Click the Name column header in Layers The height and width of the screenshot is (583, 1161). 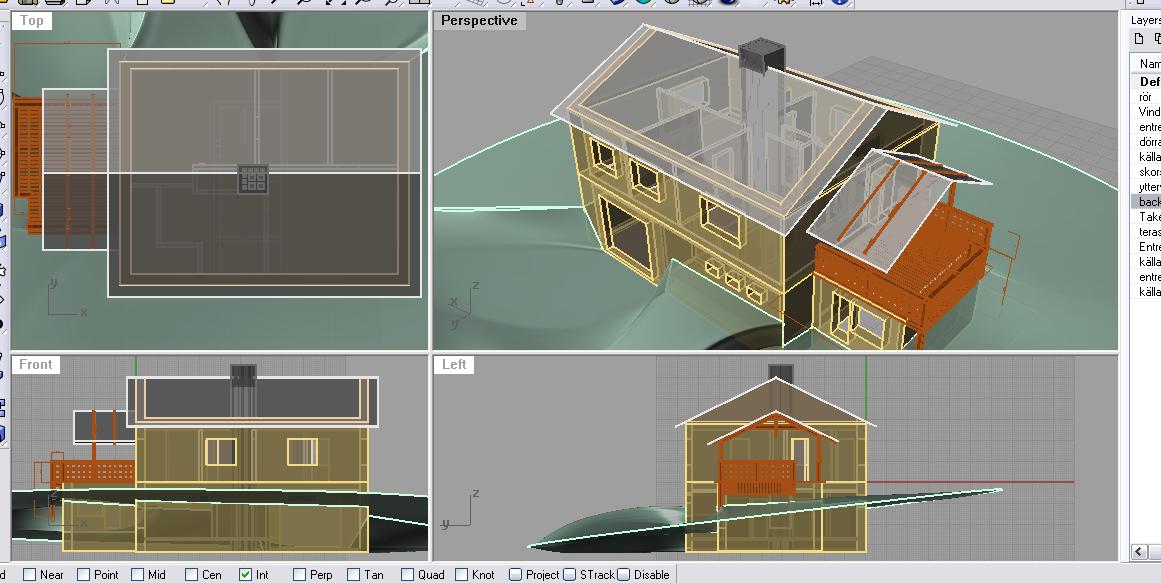click(1149, 63)
